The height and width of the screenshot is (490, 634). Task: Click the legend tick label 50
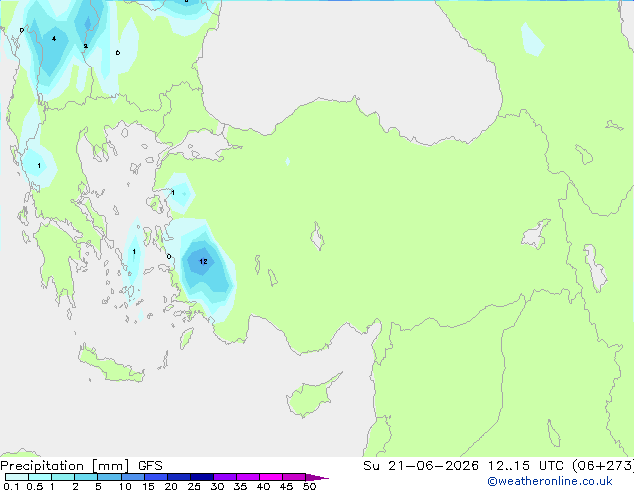tap(309, 486)
